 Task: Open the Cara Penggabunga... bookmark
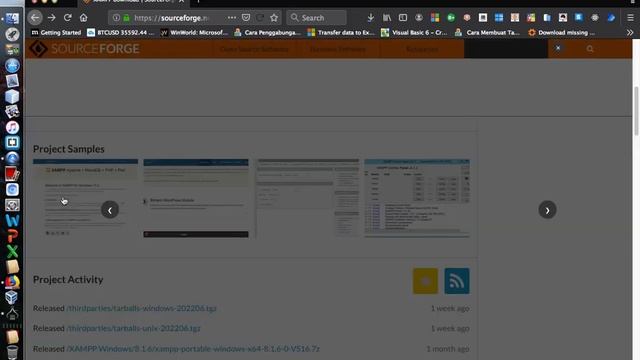coord(267,32)
